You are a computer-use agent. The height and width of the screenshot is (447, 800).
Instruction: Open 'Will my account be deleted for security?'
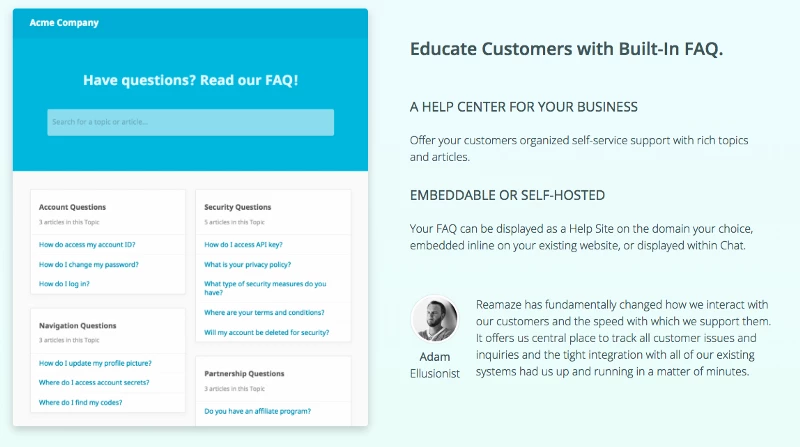(x=266, y=332)
